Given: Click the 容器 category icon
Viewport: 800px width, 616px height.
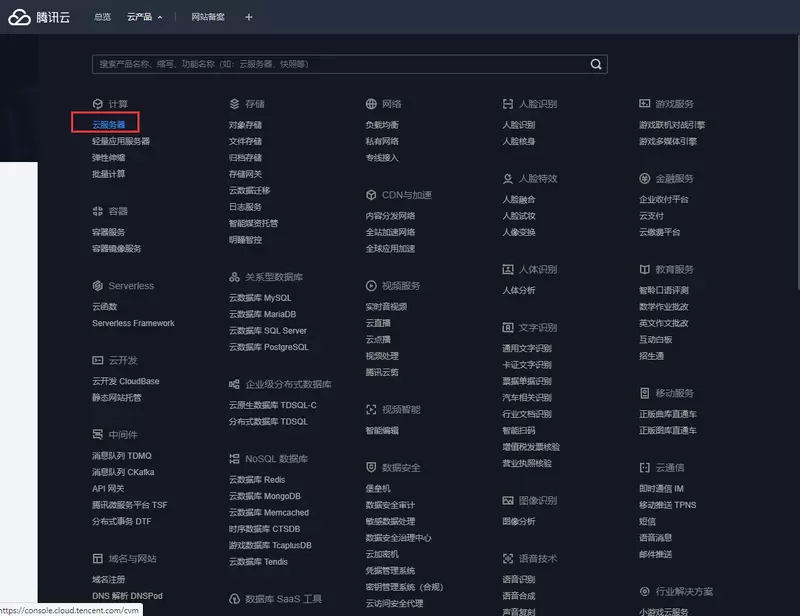Looking at the screenshot, I should coord(97,211).
